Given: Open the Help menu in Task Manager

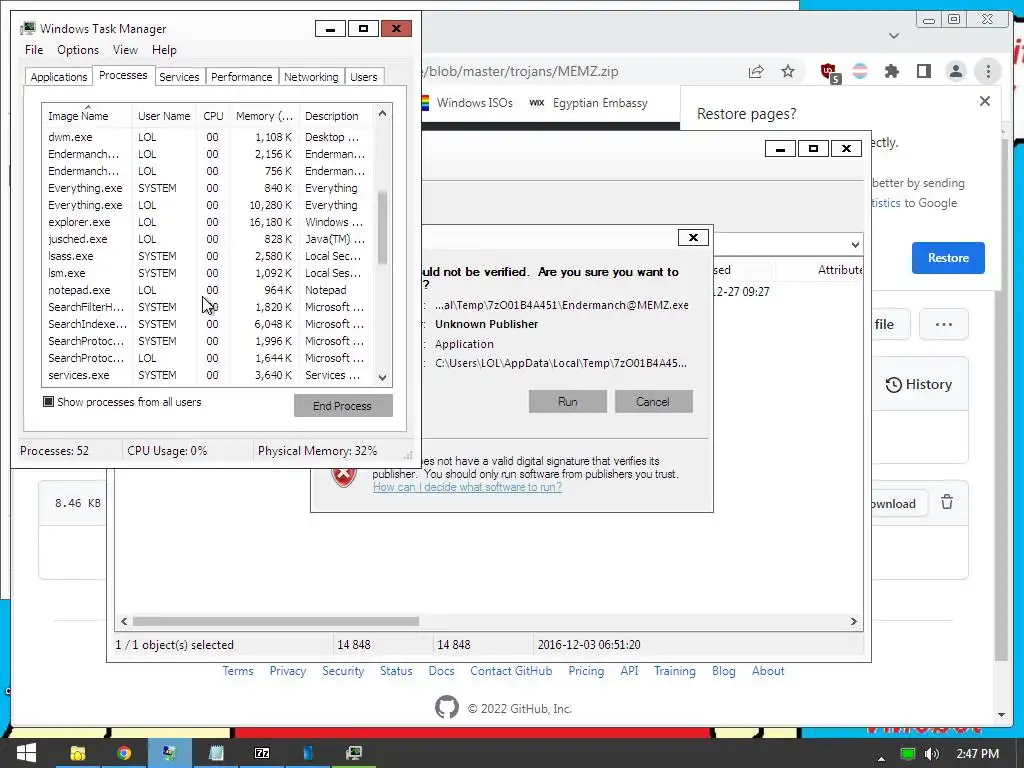Looking at the screenshot, I should [x=164, y=50].
